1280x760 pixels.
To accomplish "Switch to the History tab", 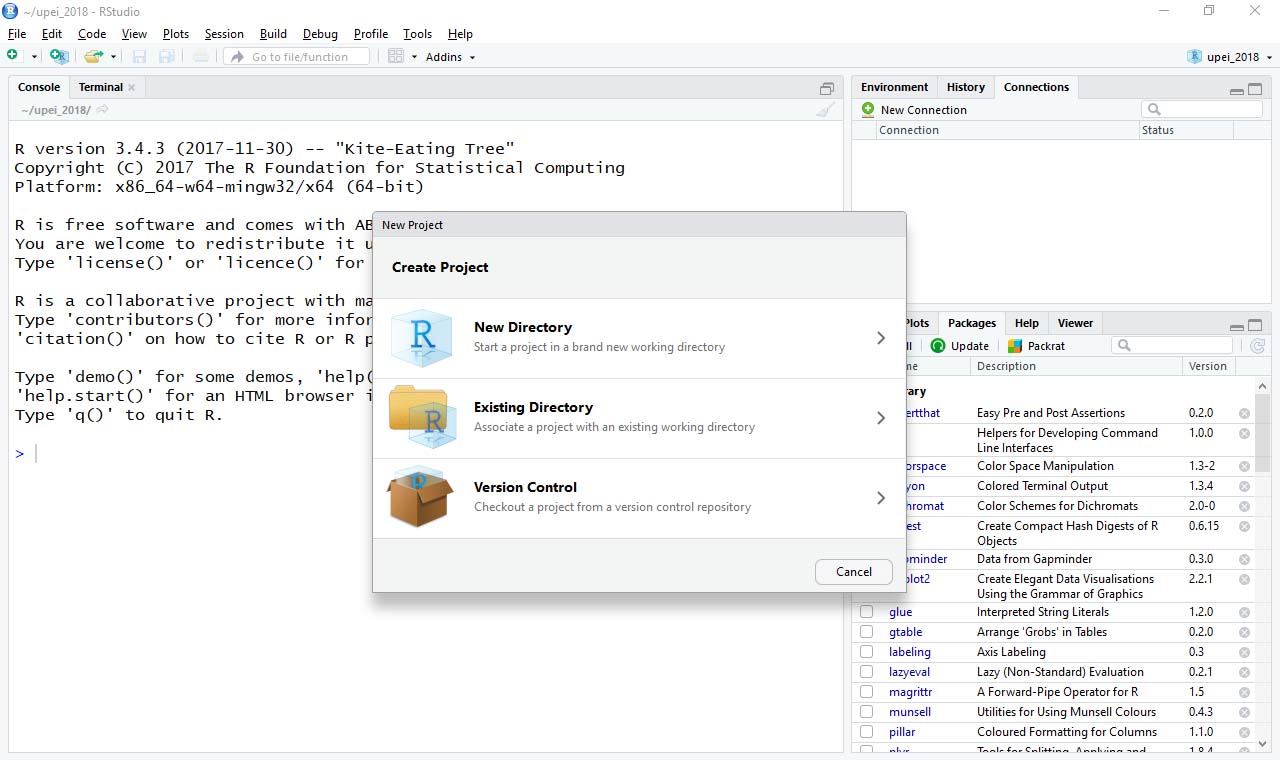I will point(964,87).
